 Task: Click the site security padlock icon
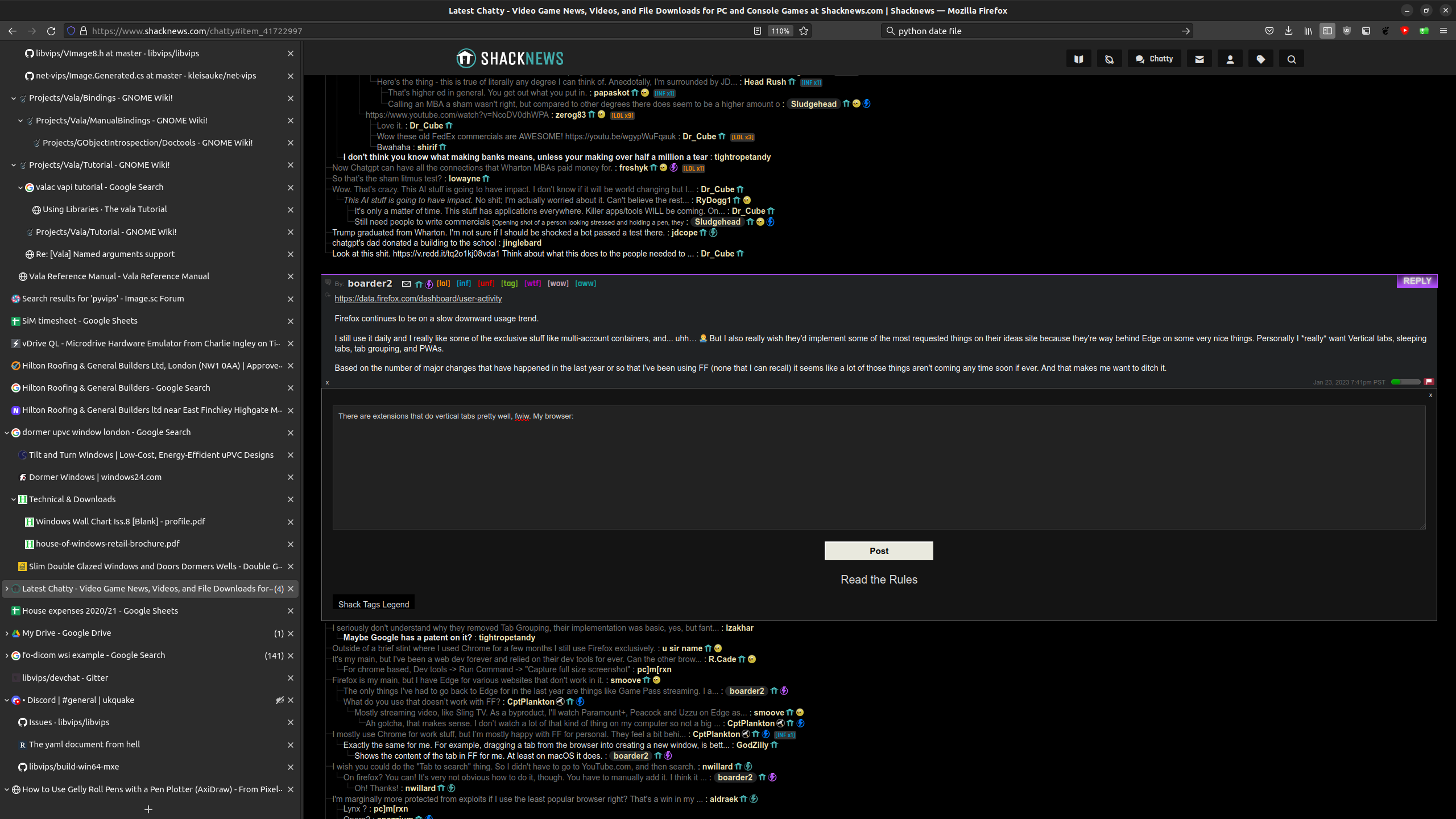(x=84, y=31)
